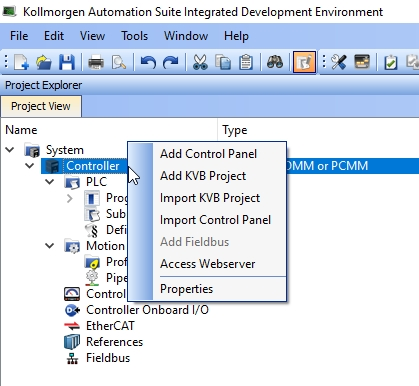Image resolution: width=419 pixels, height=386 pixels.
Task: Click the Find binoculars icon
Action: [275, 62]
